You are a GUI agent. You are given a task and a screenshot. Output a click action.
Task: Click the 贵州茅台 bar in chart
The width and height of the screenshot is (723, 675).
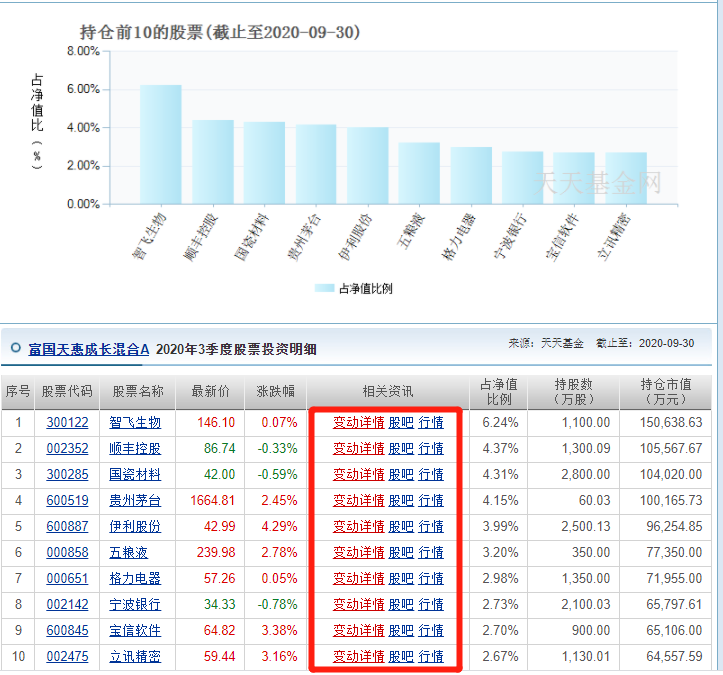(316, 164)
